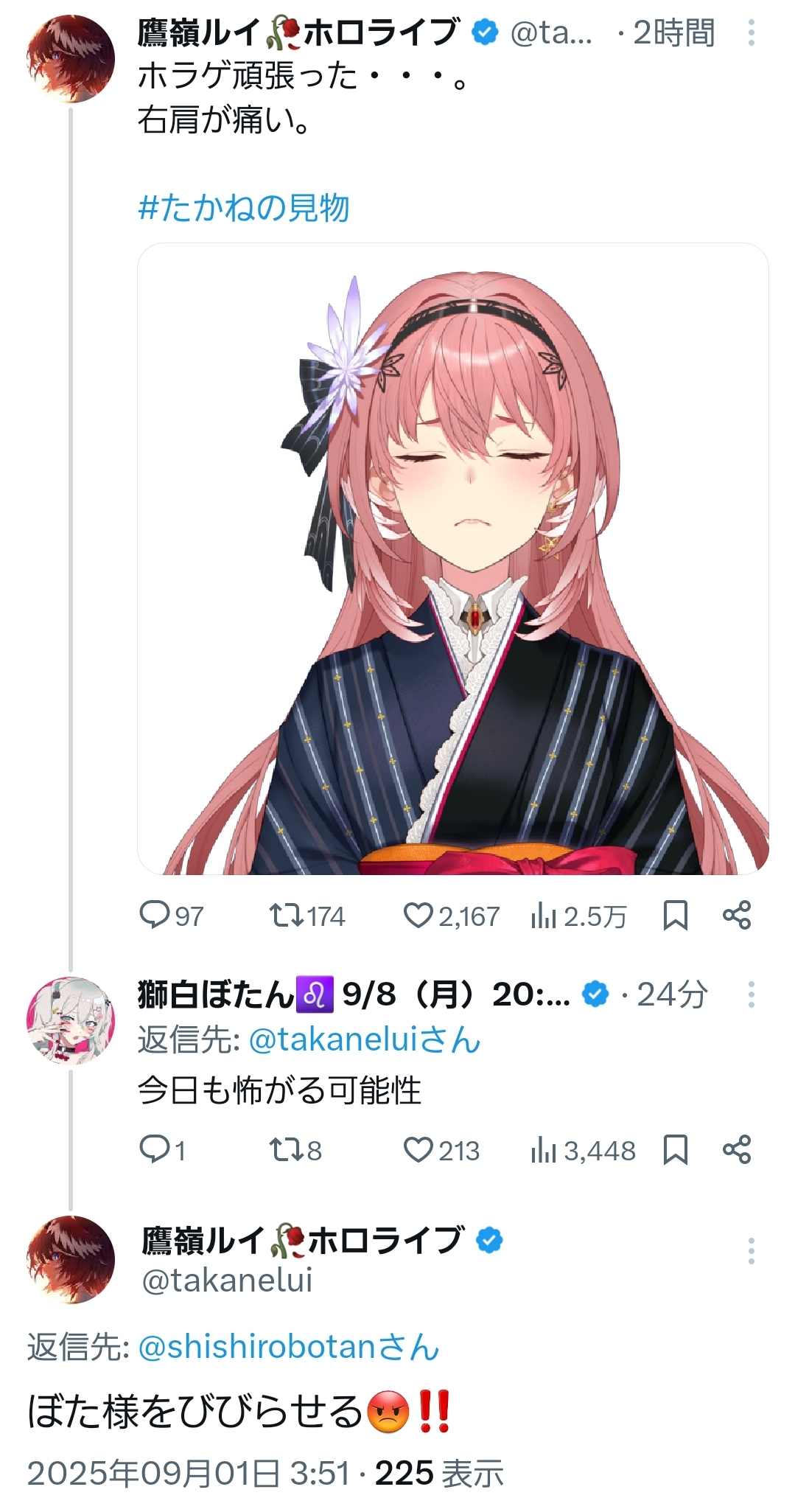
Task: Open the @shishirobotan mention link
Action: click(289, 1348)
